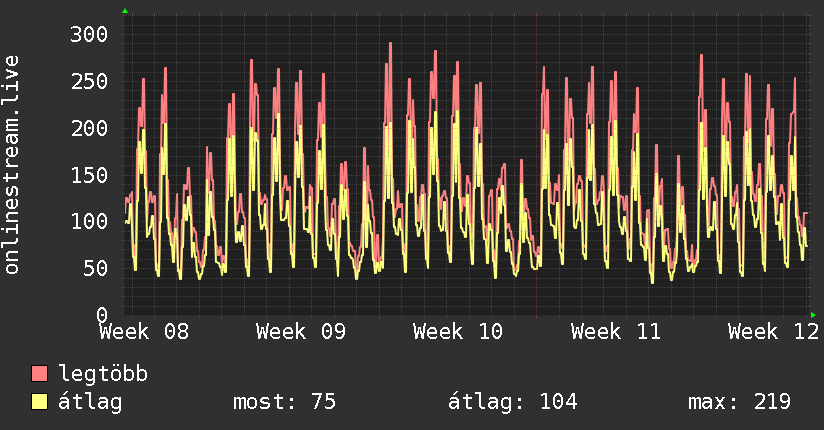
Task: Click the 'átlag: 104' statistic
Action: (x=512, y=402)
